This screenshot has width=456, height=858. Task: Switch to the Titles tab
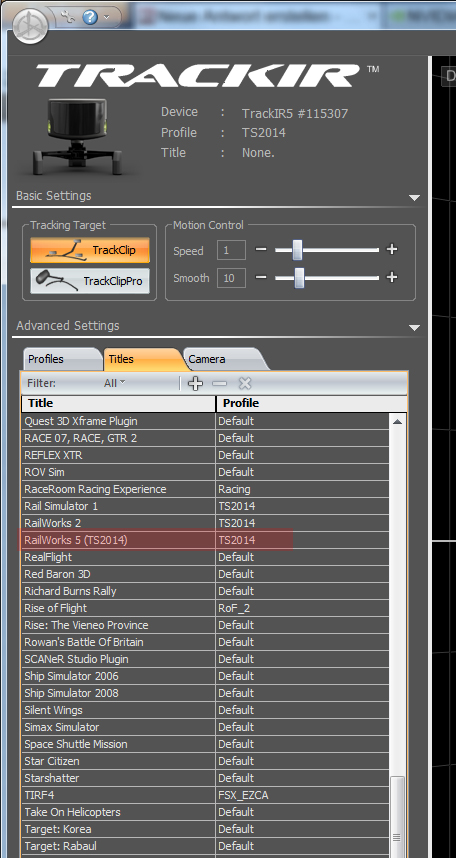tap(142, 359)
